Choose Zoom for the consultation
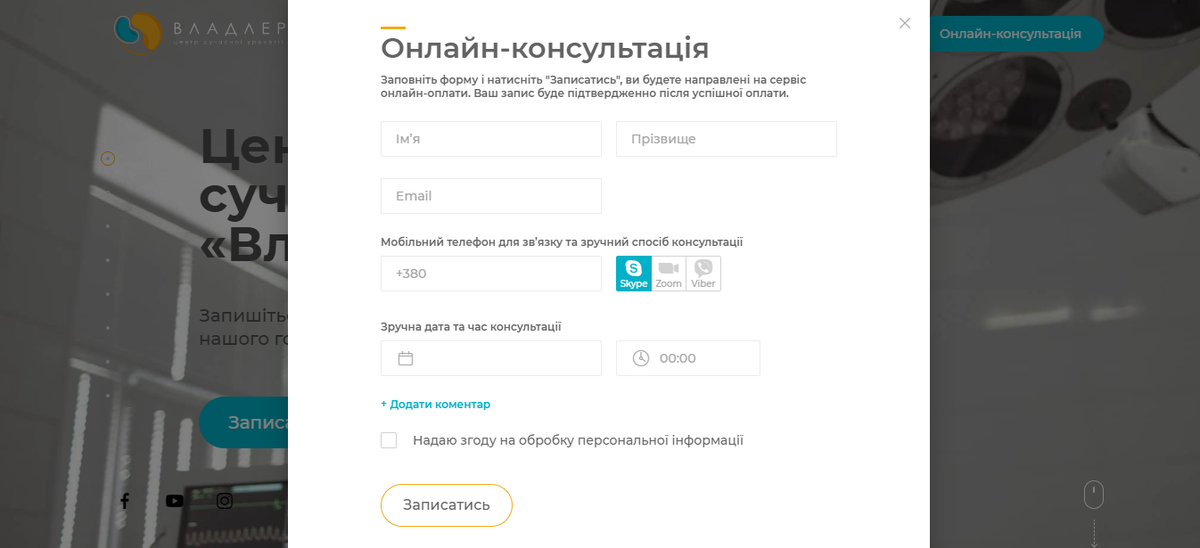The image size is (1200, 548). 668,273
